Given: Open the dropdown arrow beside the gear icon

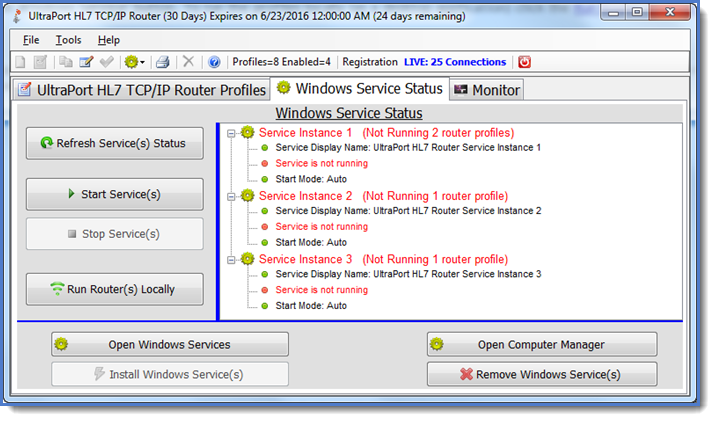Looking at the screenshot, I should pyautogui.click(x=142, y=62).
